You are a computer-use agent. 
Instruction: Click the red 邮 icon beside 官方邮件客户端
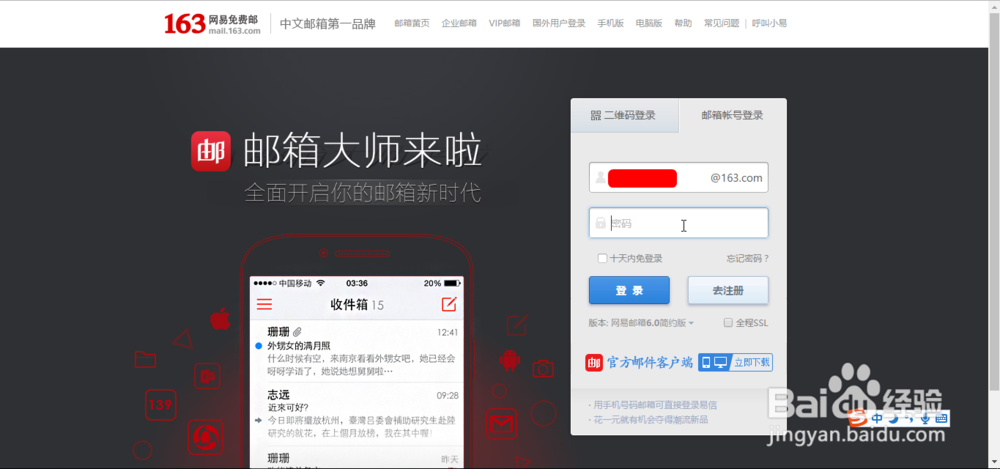pyautogui.click(x=594, y=362)
